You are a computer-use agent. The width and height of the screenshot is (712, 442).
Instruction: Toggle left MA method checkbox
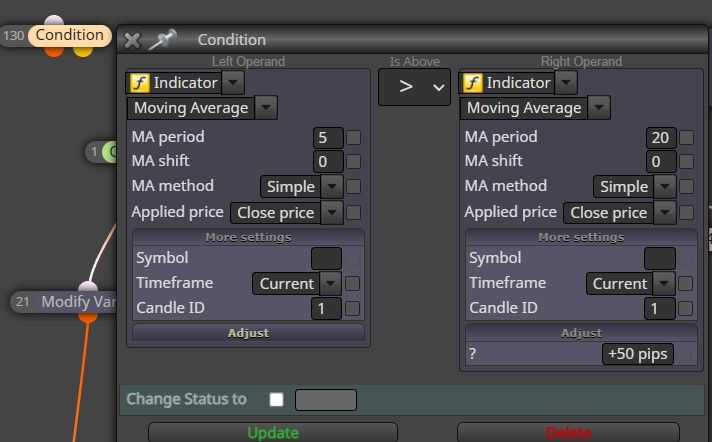tap(354, 187)
